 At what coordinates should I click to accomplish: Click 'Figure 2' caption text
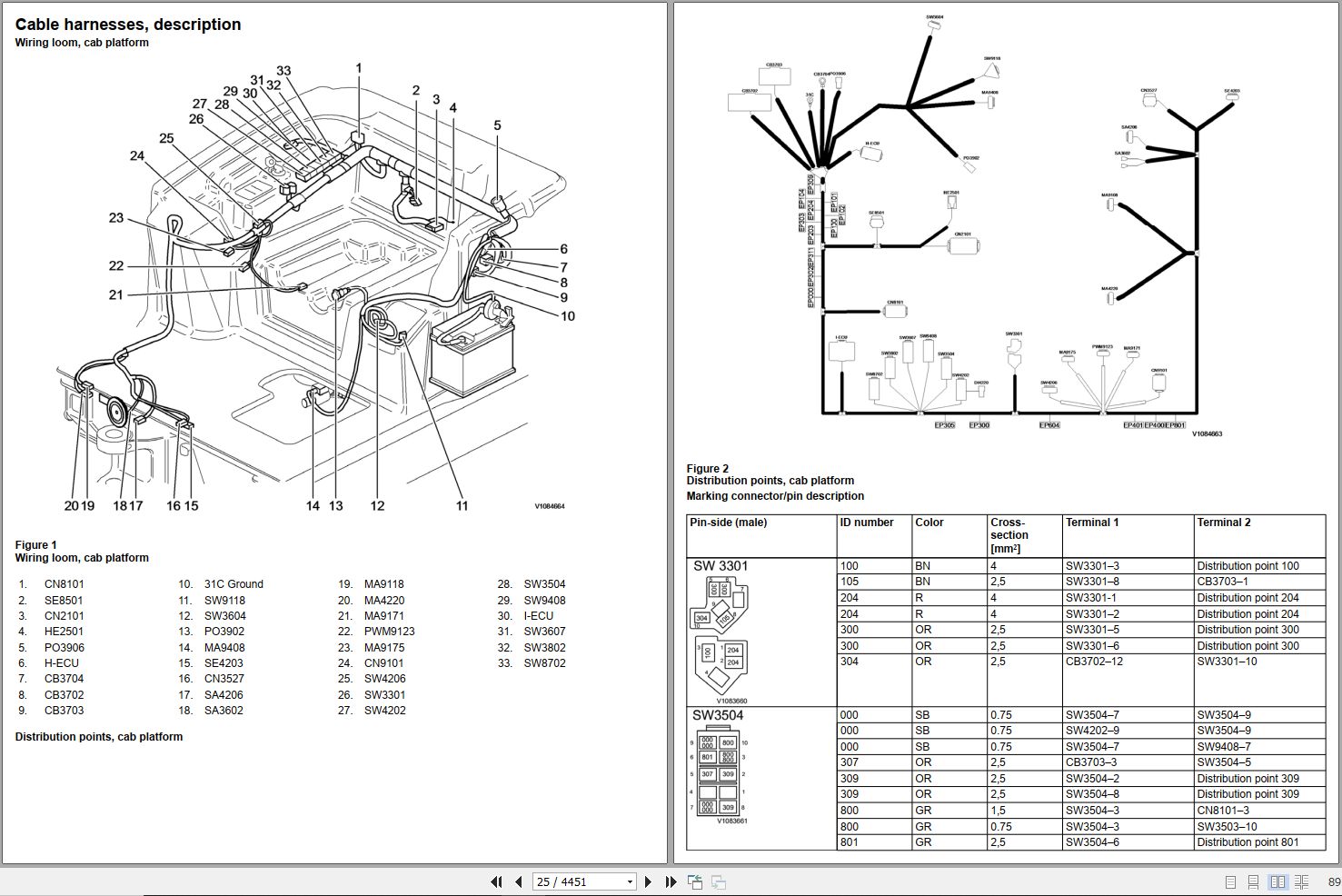pyautogui.click(x=708, y=469)
